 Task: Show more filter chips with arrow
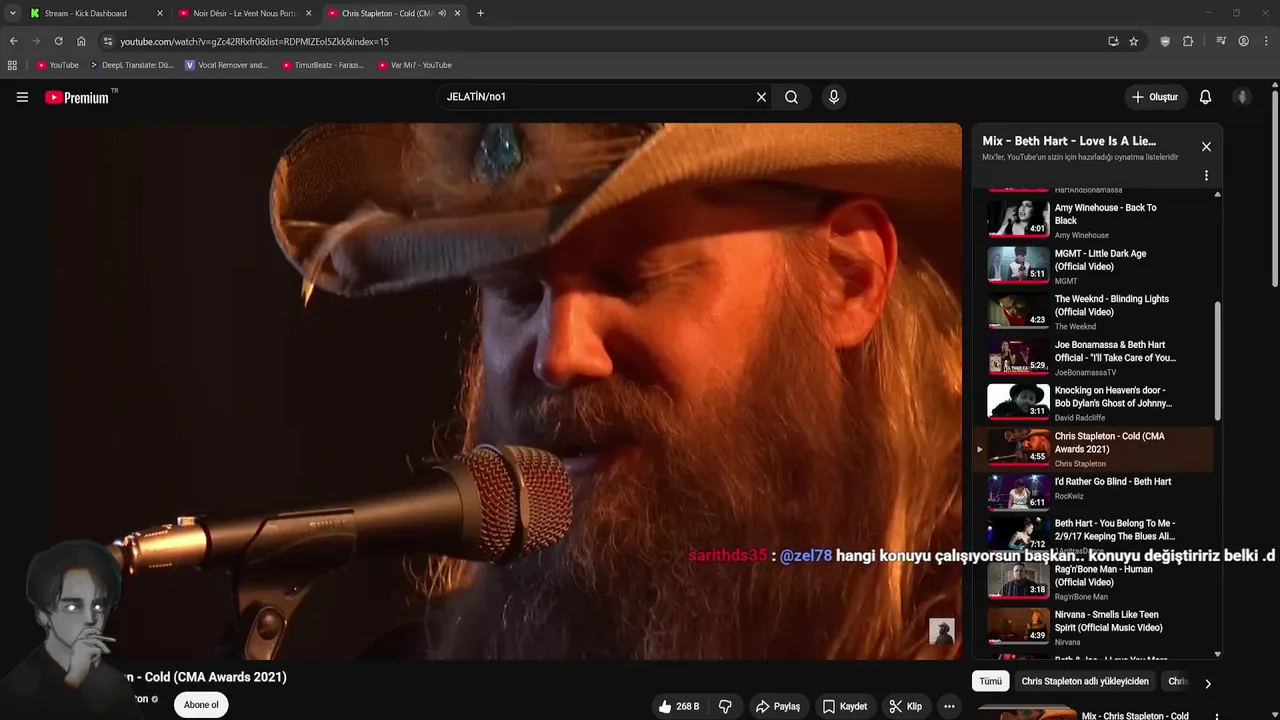click(1207, 684)
